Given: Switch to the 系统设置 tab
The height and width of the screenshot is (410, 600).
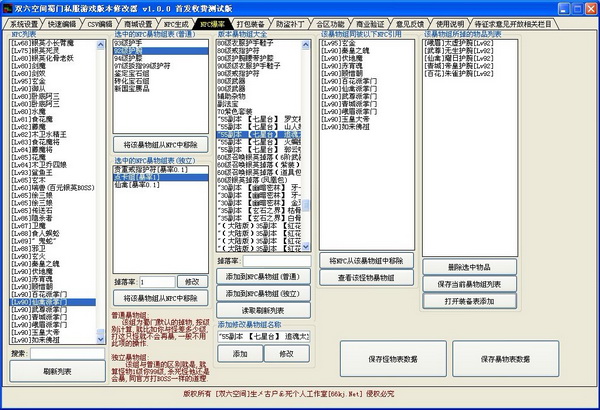Looking at the screenshot, I should 21,22.
